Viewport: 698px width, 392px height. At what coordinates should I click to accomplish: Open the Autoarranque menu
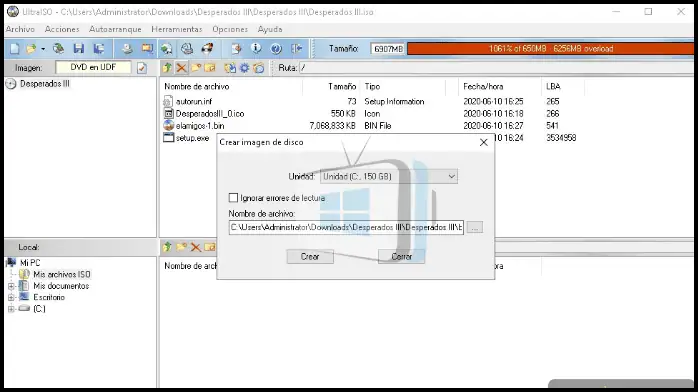click(115, 29)
